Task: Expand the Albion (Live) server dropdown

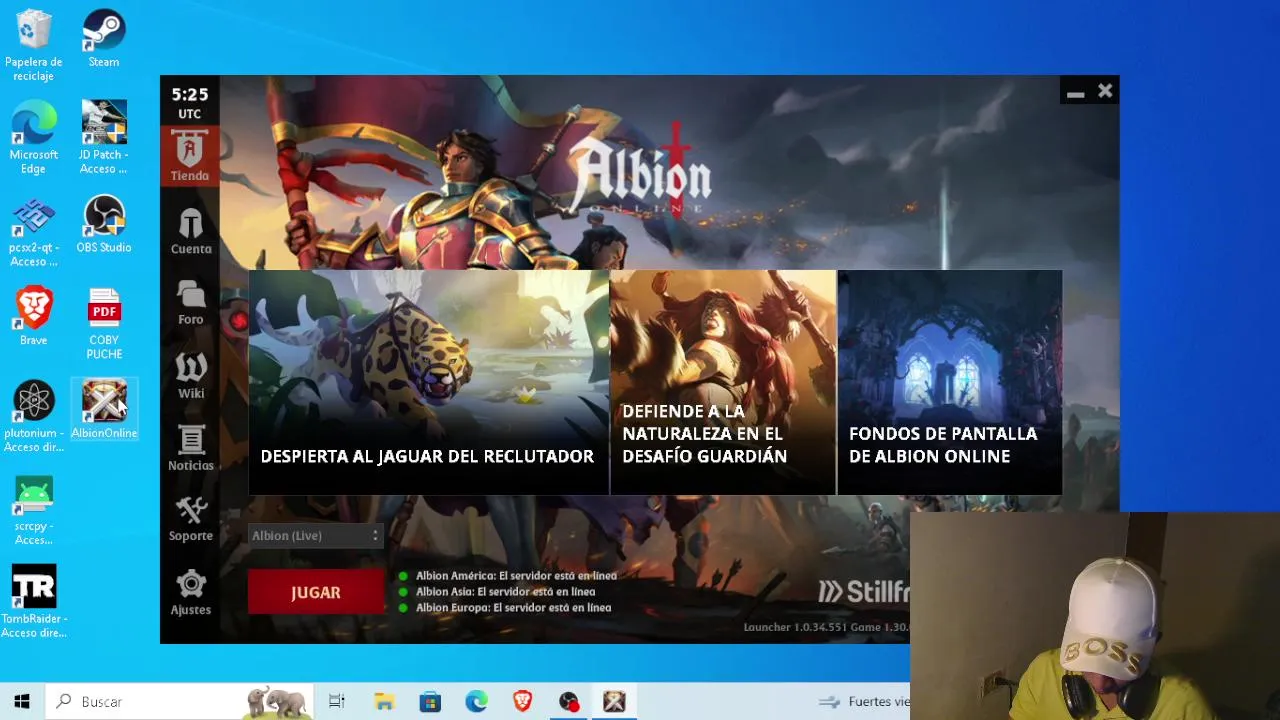Action: pos(316,536)
